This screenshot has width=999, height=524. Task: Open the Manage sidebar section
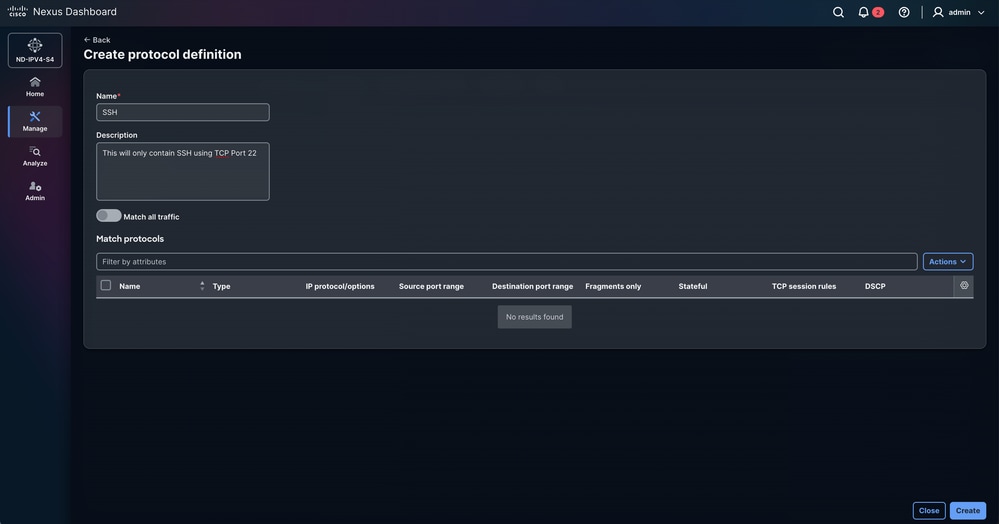35,121
